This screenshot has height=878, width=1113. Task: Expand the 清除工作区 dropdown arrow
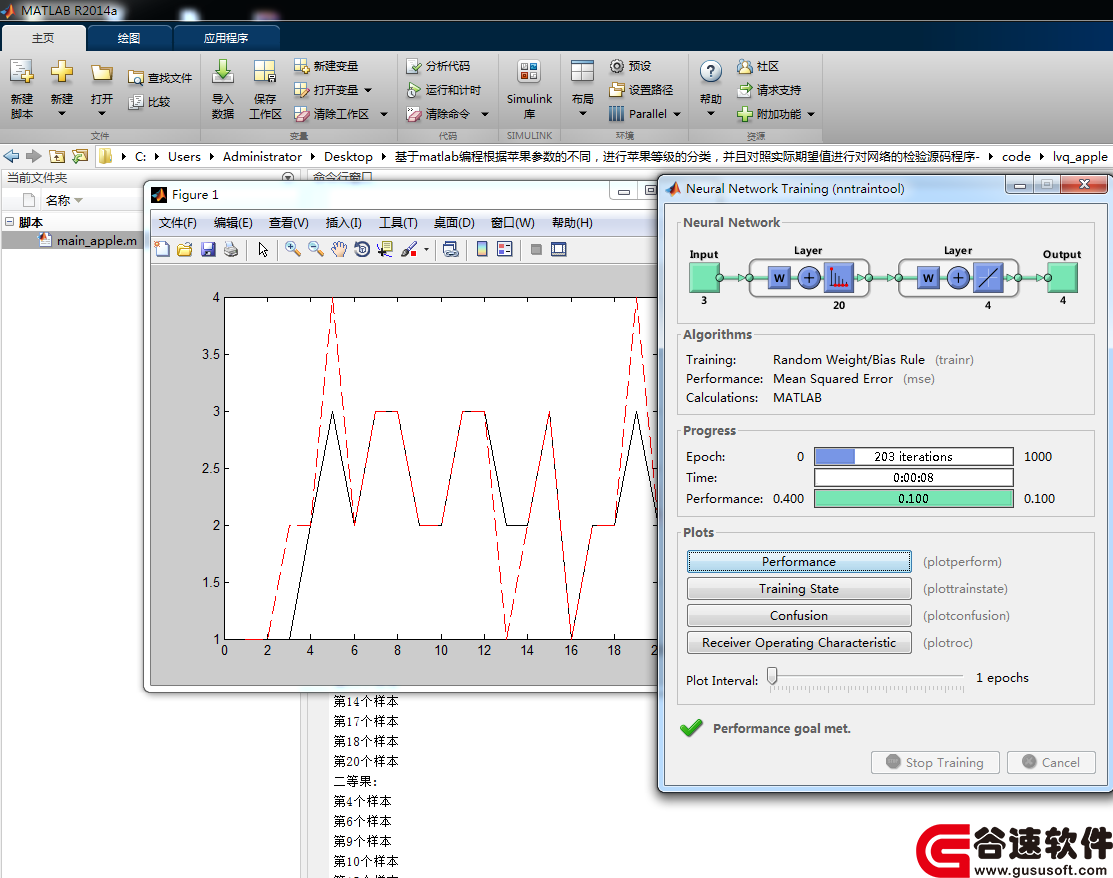pos(384,114)
